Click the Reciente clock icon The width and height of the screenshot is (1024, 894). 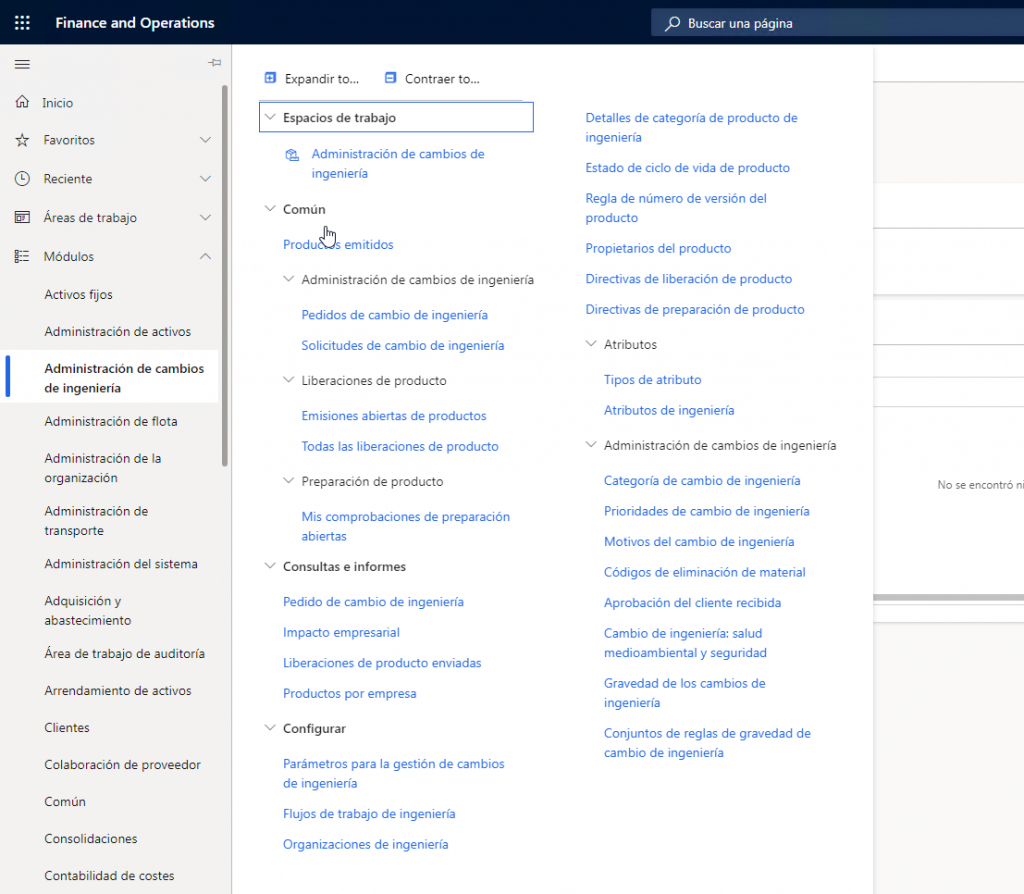(x=22, y=179)
